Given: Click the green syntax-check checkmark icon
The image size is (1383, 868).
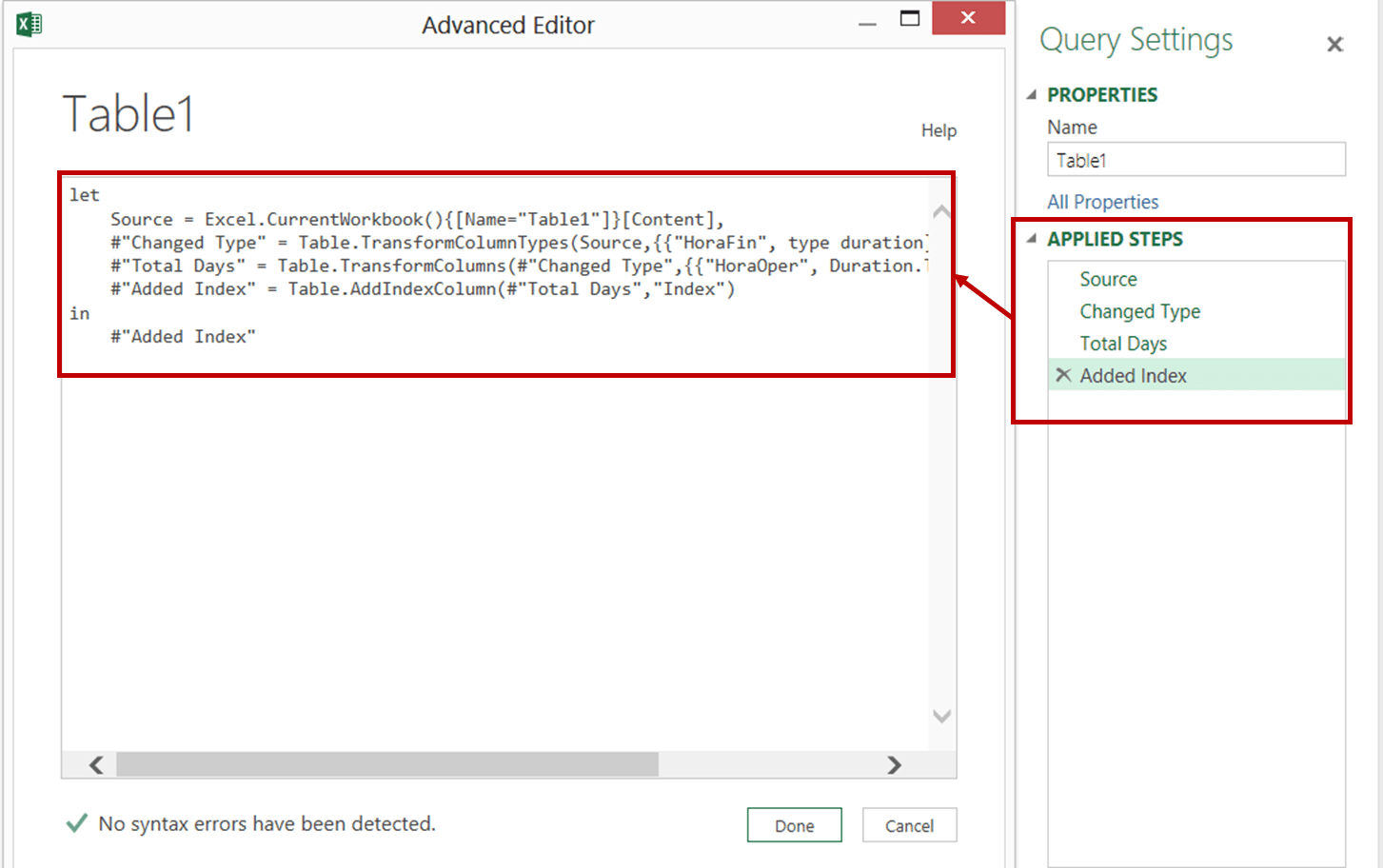Looking at the screenshot, I should pos(76,823).
